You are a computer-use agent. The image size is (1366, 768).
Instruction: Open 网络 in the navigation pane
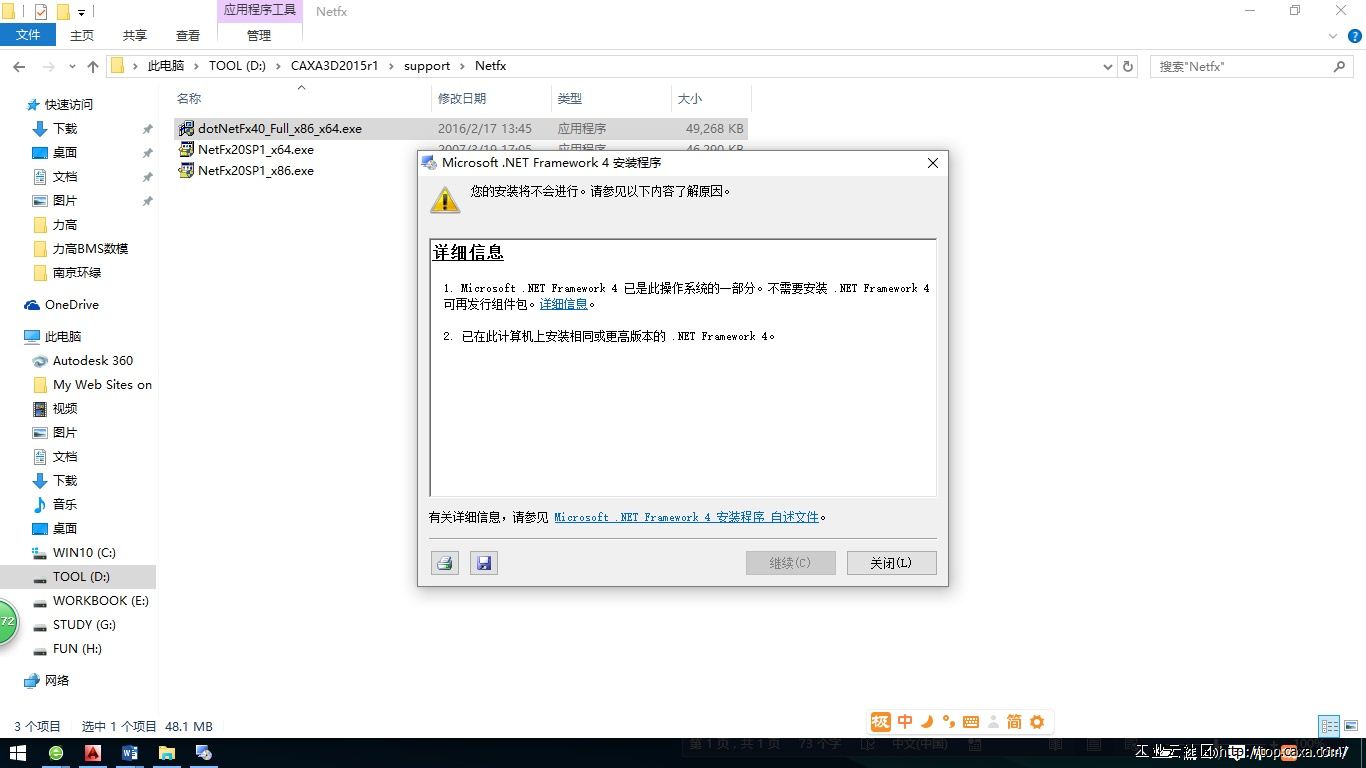coord(57,681)
